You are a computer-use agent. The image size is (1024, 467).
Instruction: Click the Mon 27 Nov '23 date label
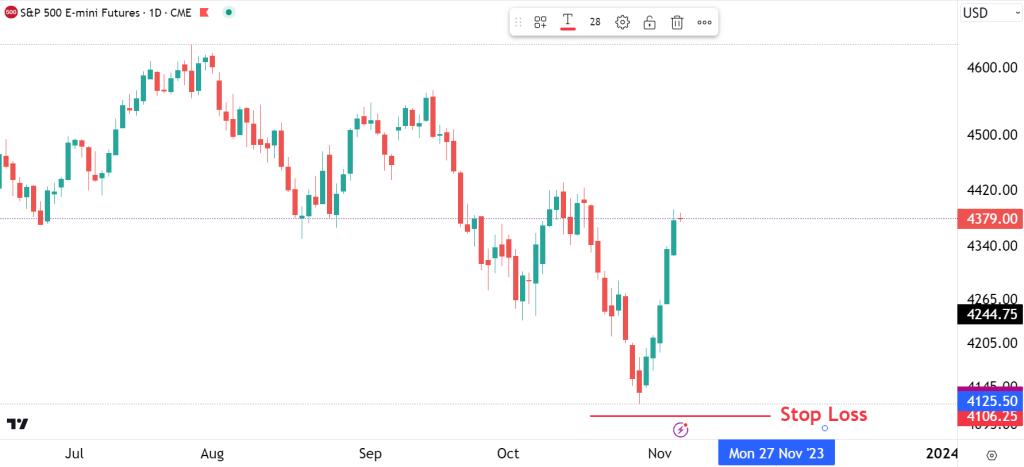[776, 453]
